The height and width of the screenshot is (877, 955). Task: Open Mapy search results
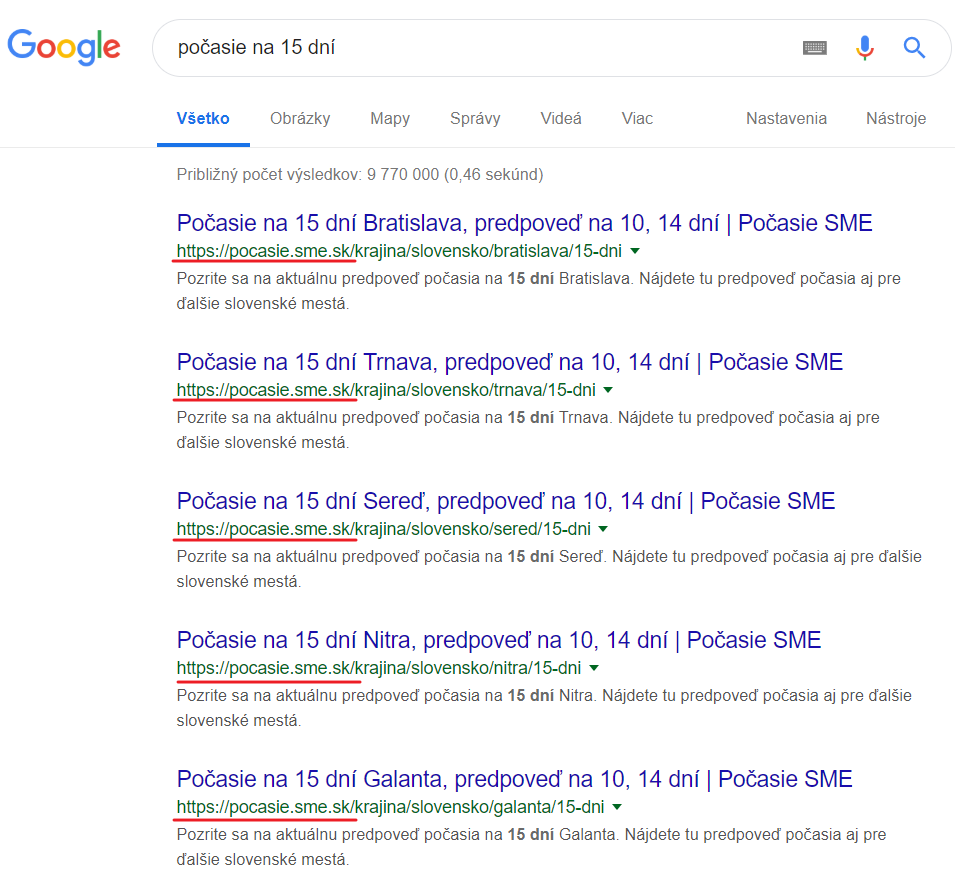click(x=389, y=118)
